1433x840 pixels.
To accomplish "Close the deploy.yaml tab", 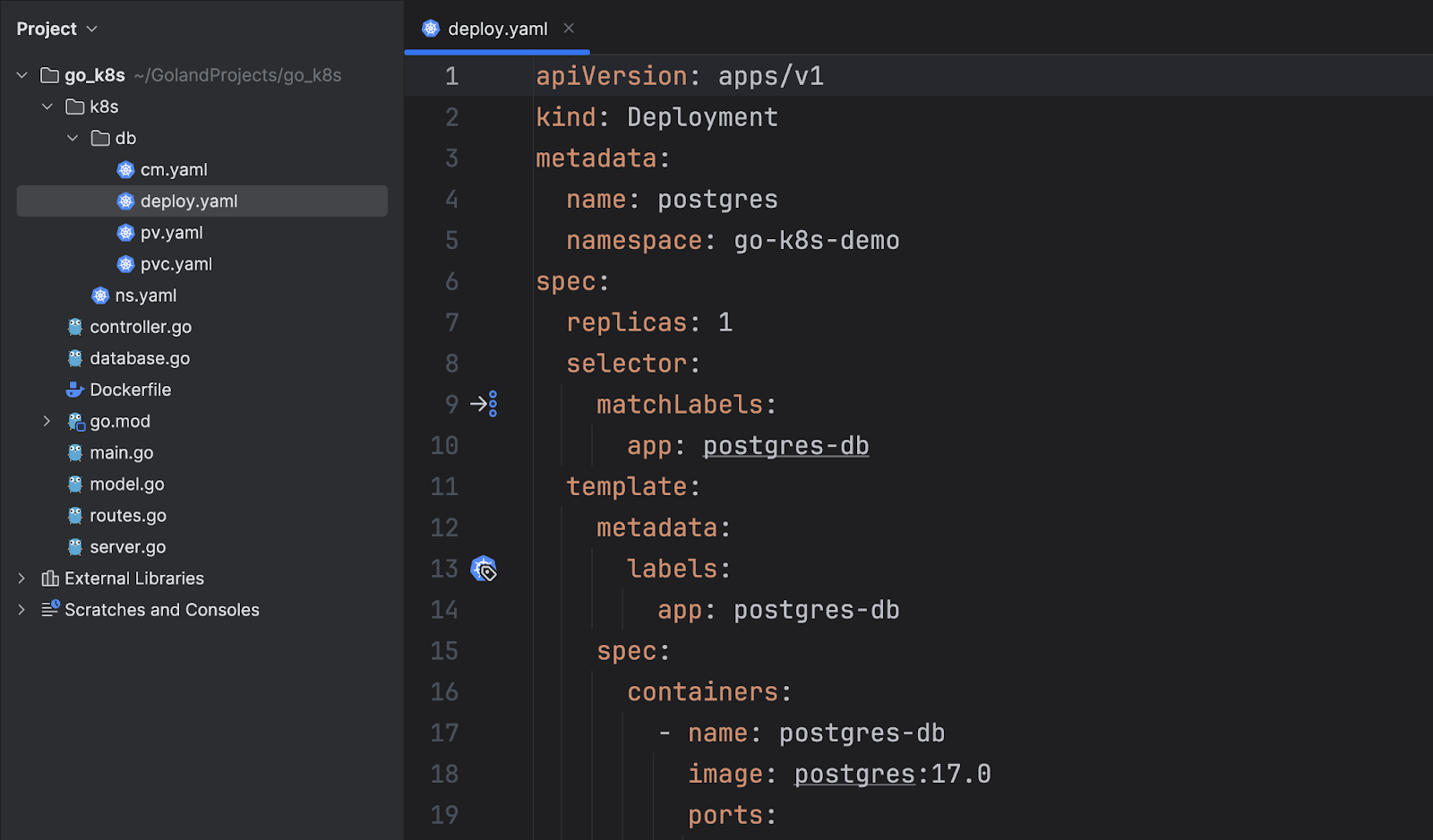I will (x=569, y=29).
